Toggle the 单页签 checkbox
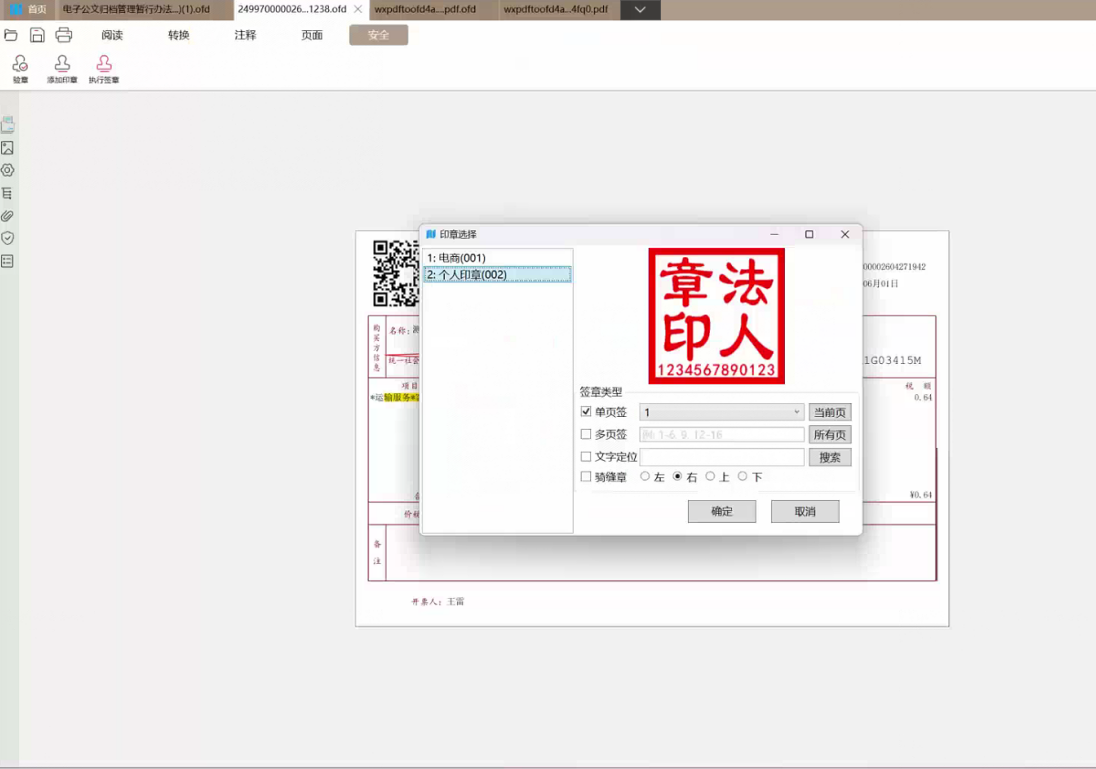The image size is (1096, 769). (x=586, y=412)
